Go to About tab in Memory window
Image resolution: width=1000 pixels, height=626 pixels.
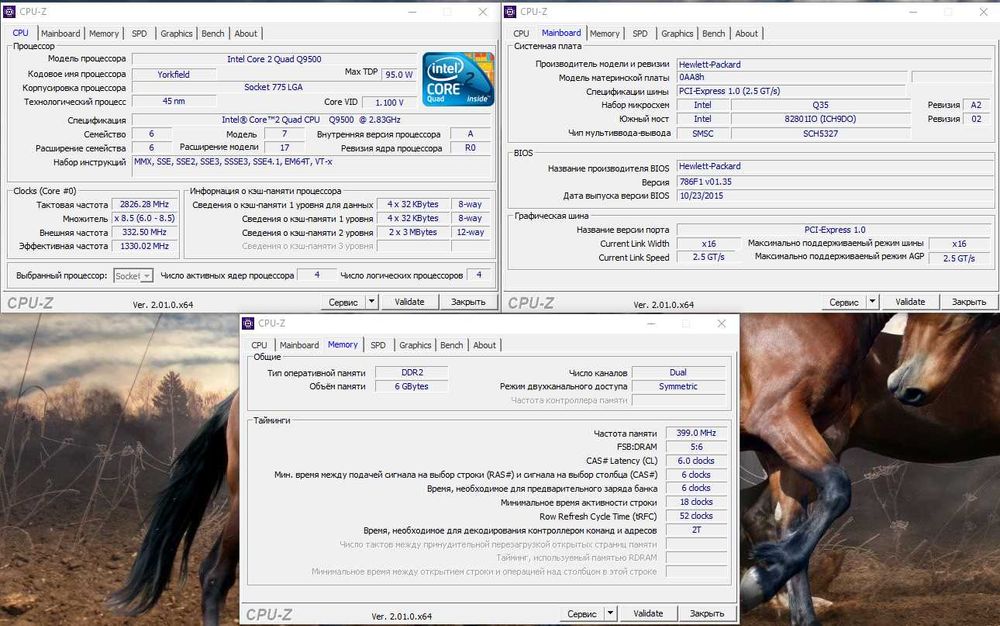click(484, 345)
